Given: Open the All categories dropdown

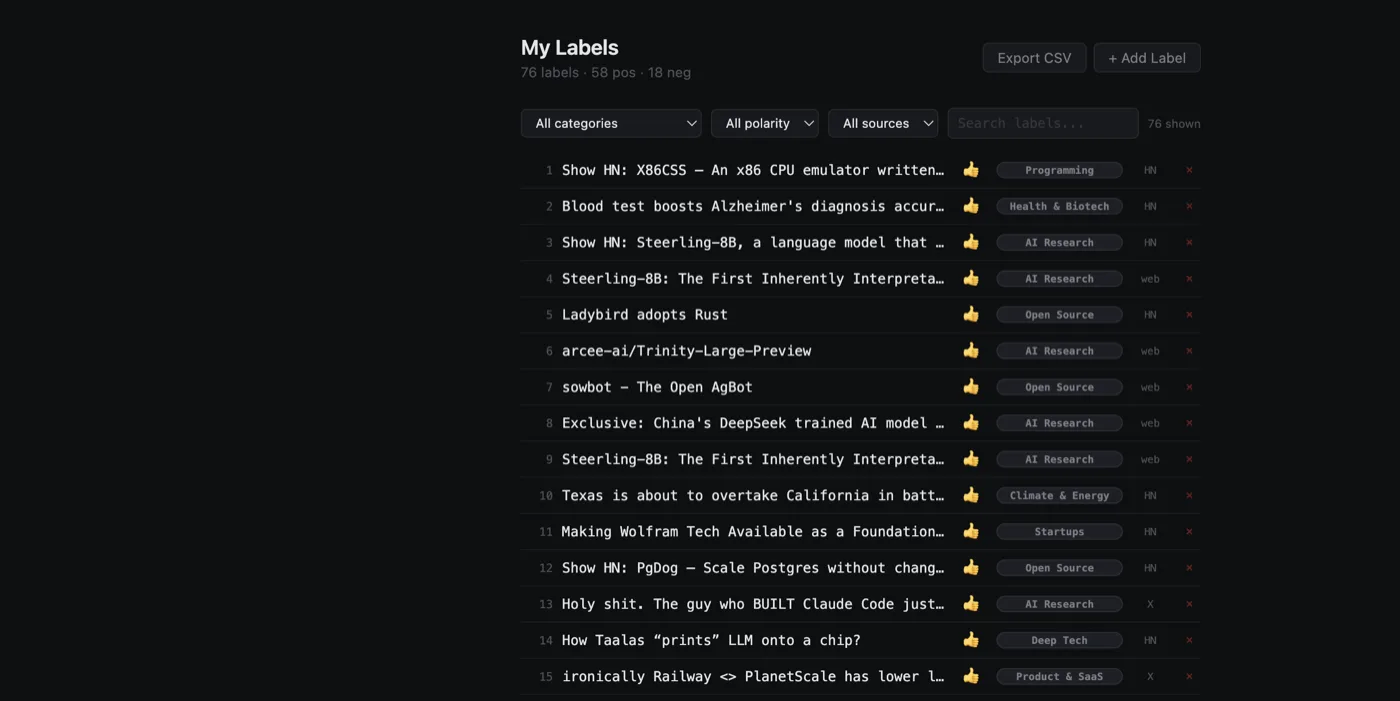Looking at the screenshot, I should (x=611, y=123).
